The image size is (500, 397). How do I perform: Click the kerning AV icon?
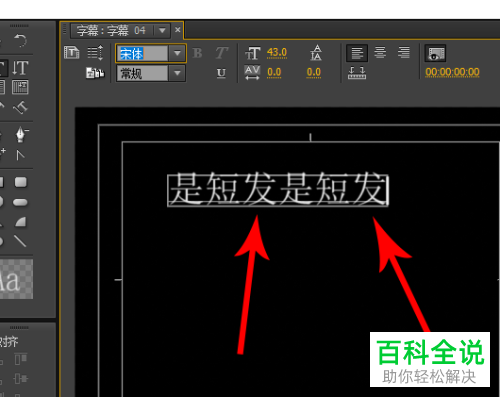(x=252, y=73)
